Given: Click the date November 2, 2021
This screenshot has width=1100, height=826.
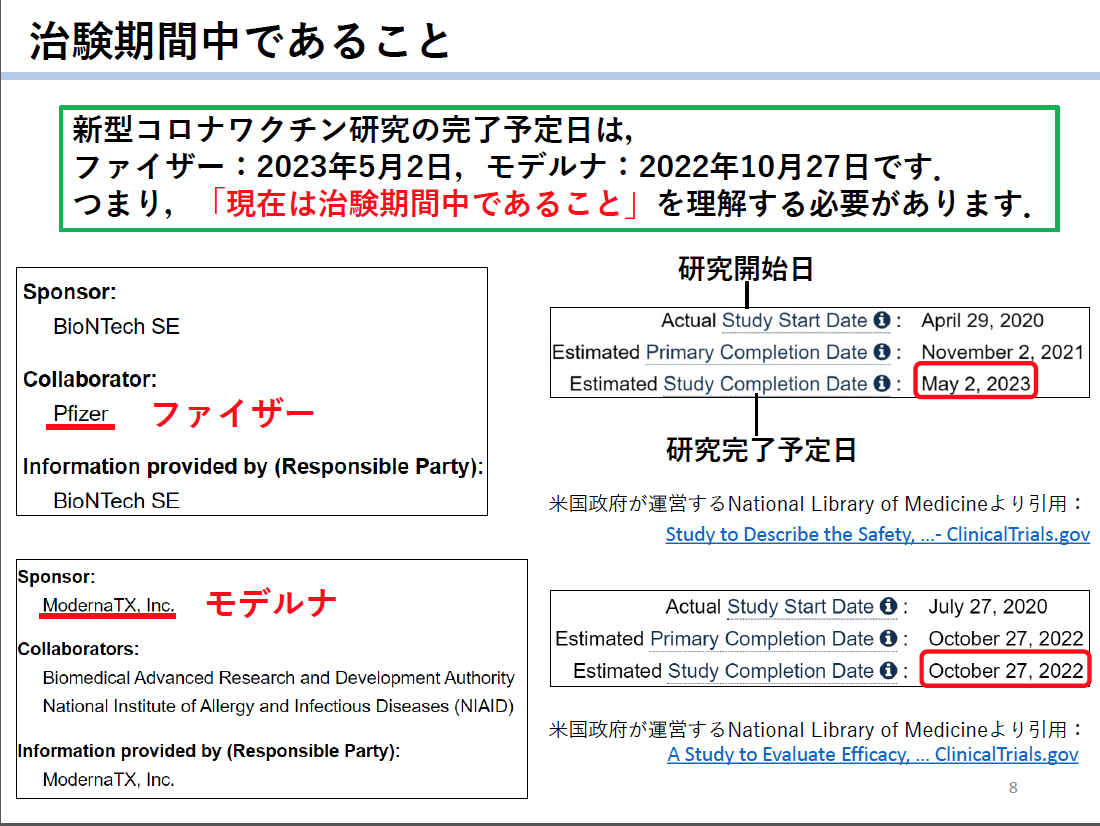Looking at the screenshot, I should [x=1002, y=352].
